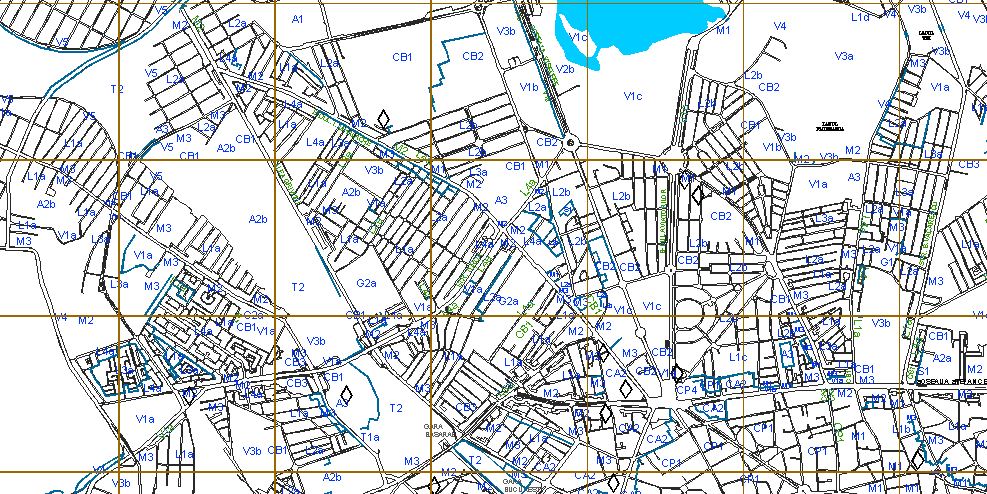Select the L1d zone label

point(859,18)
